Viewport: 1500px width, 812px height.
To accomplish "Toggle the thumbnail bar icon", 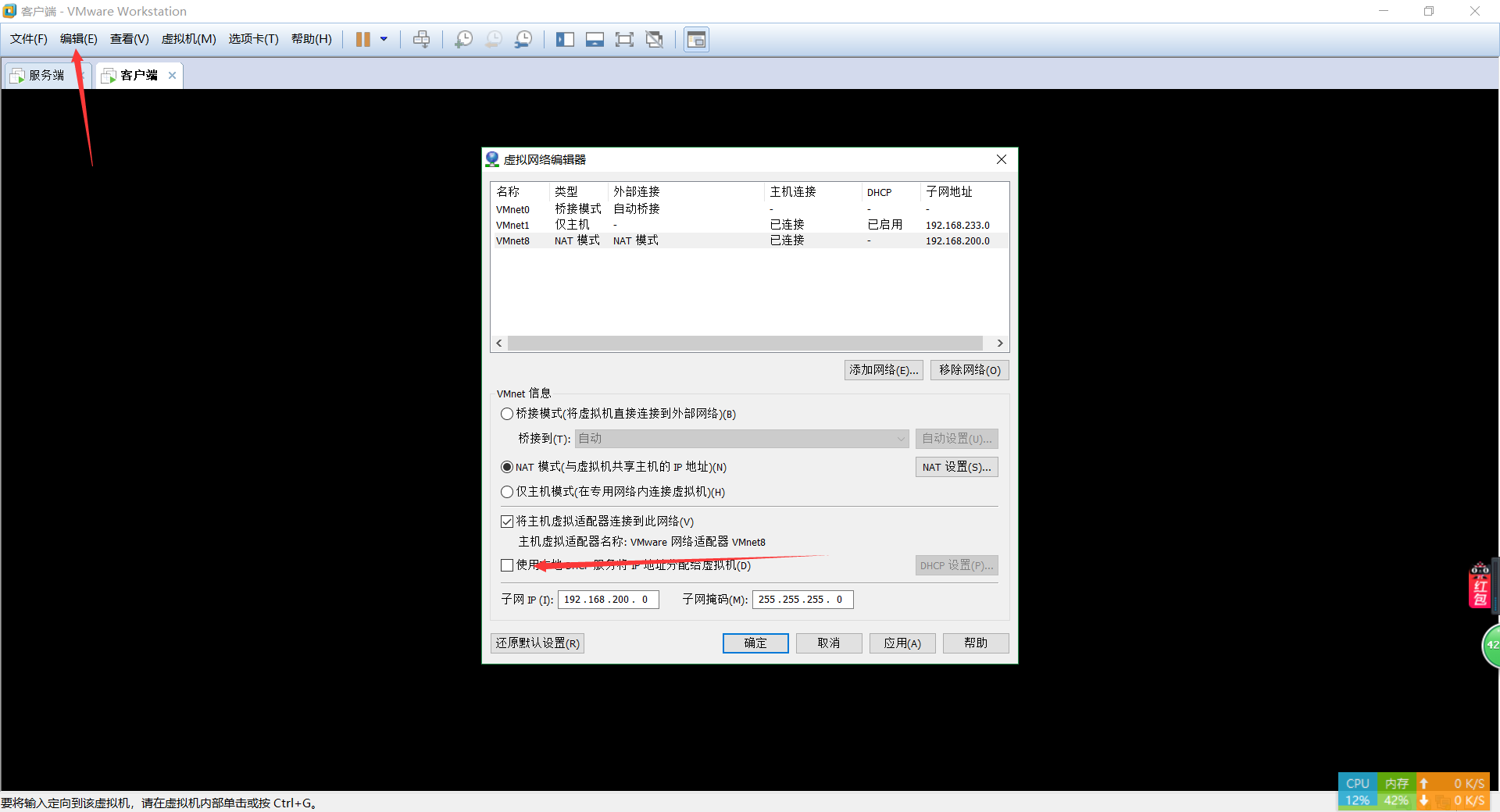I will [x=595, y=39].
